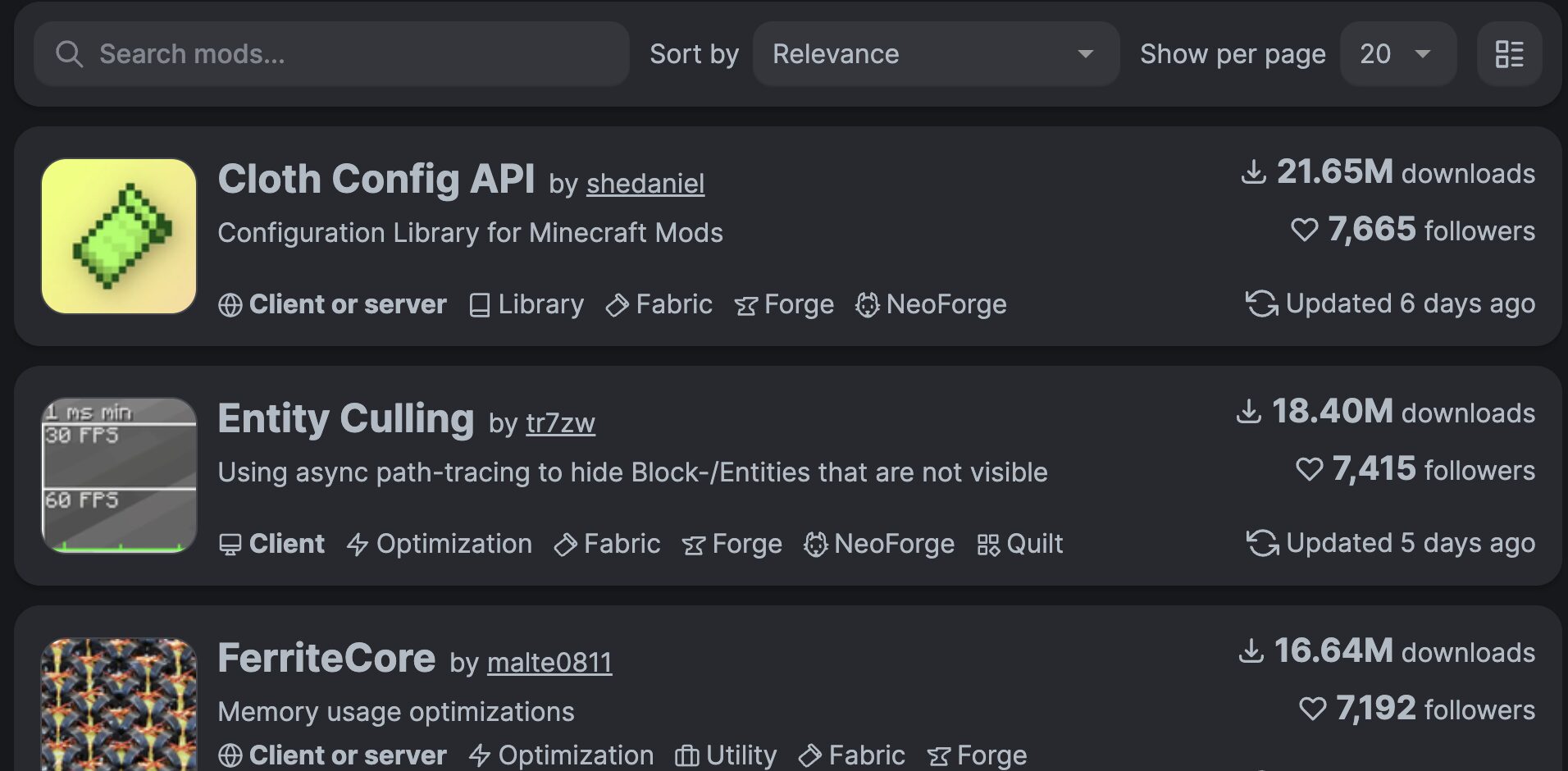Click the Fabric icon on Cloth Config API
1568x771 pixels.
(617, 305)
